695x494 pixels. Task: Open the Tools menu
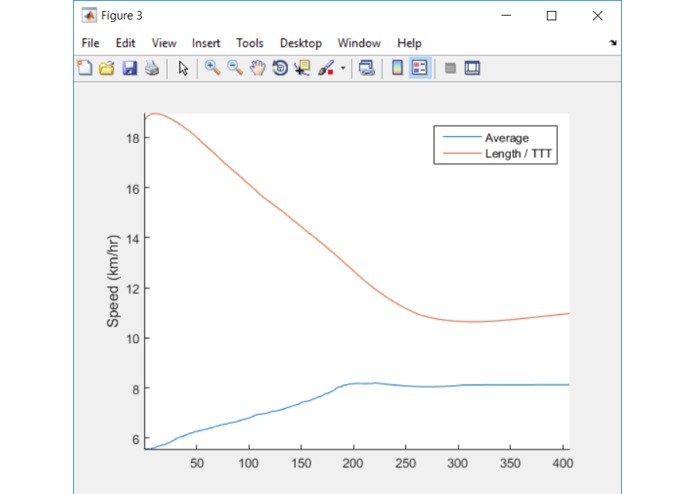tap(250, 43)
